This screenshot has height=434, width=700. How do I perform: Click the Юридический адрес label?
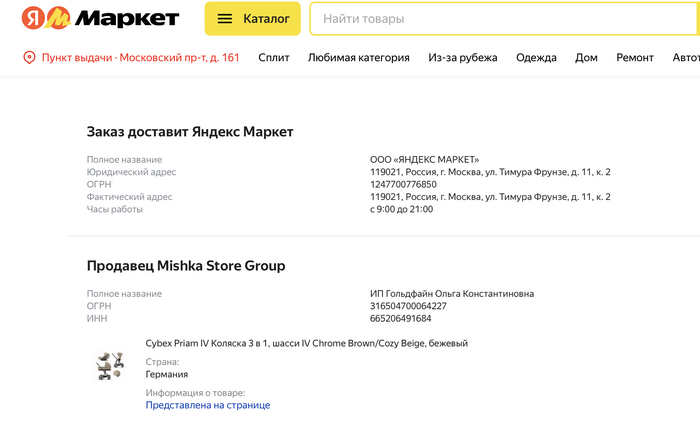131,172
